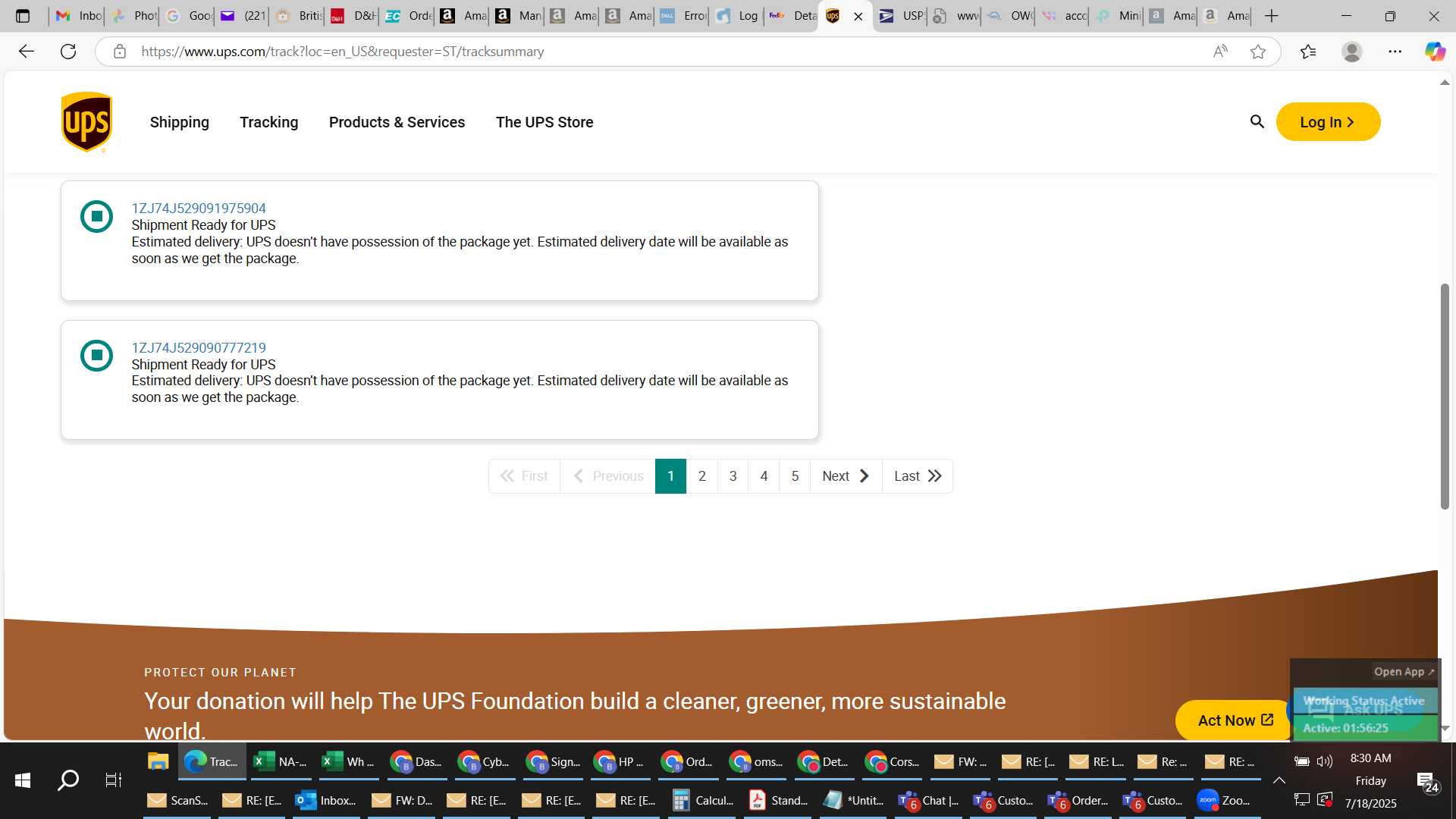1456x819 pixels.
Task: Close the active UPS tab
Action: click(x=858, y=16)
